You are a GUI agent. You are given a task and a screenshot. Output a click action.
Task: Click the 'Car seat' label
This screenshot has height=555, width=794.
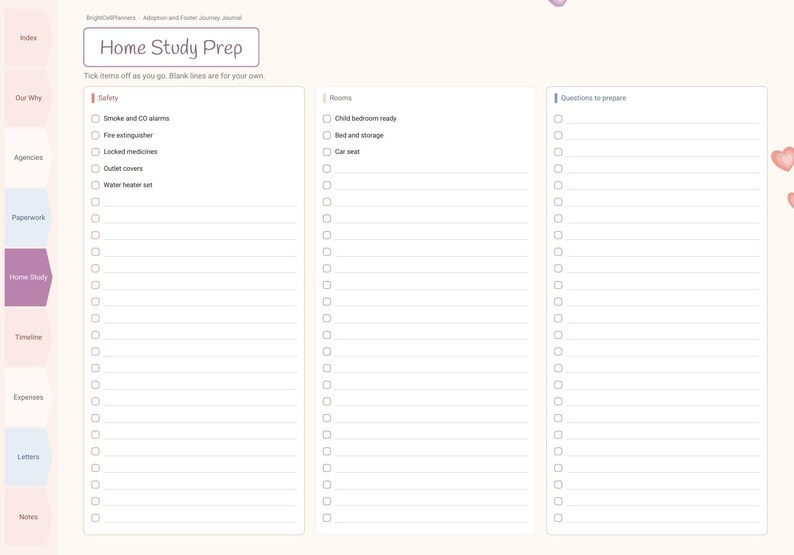(347, 151)
